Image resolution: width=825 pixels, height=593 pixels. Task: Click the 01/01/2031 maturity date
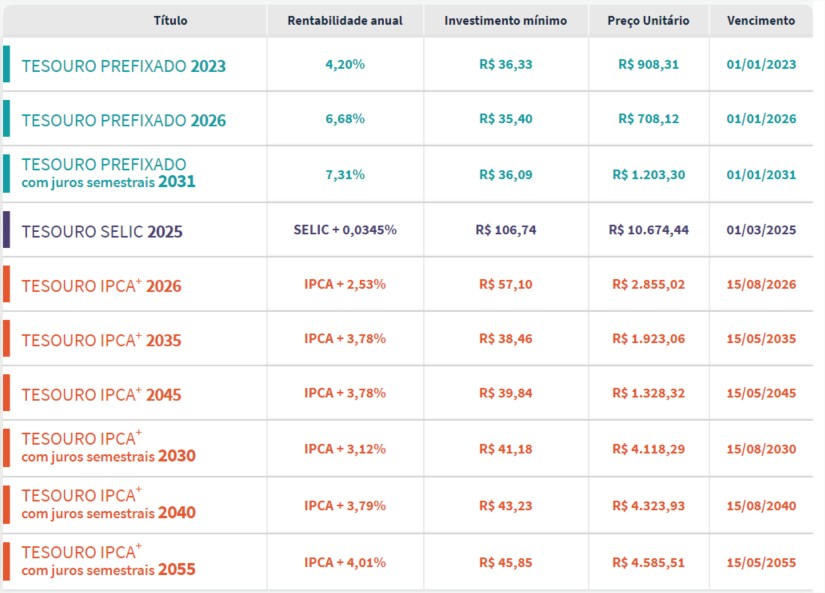pos(761,175)
